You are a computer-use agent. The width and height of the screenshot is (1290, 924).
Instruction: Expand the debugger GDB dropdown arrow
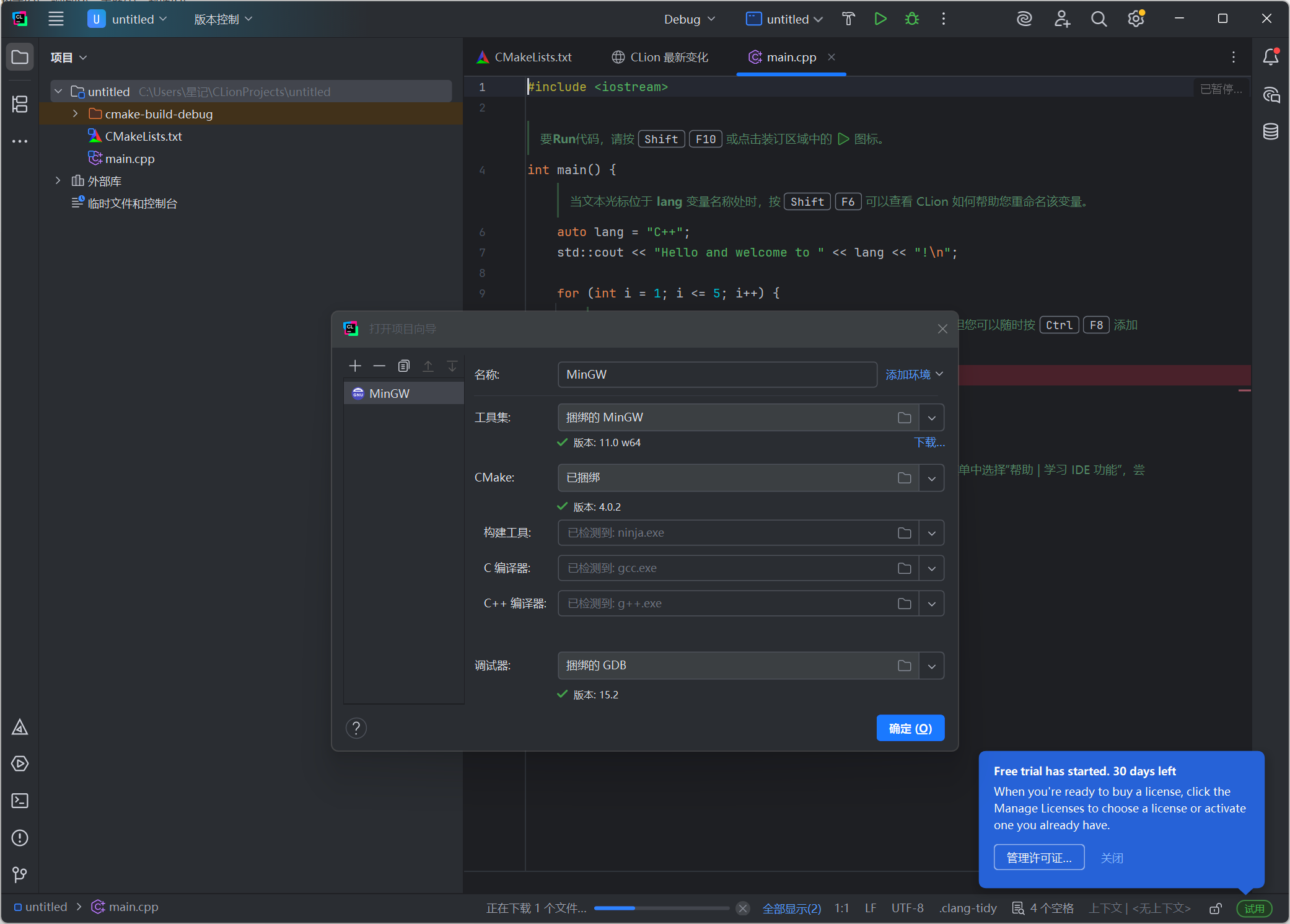(x=932, y=666)
